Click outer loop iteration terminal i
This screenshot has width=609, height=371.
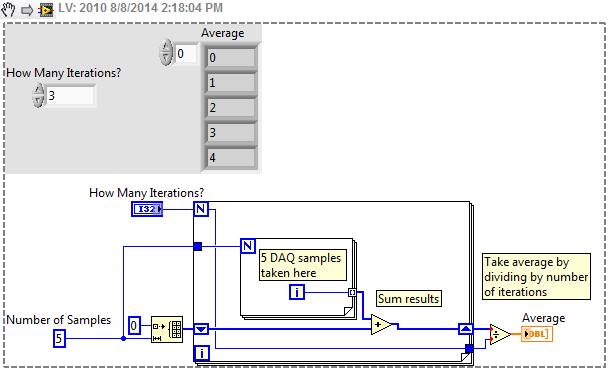pyautogui.click(x=202, y=353)
